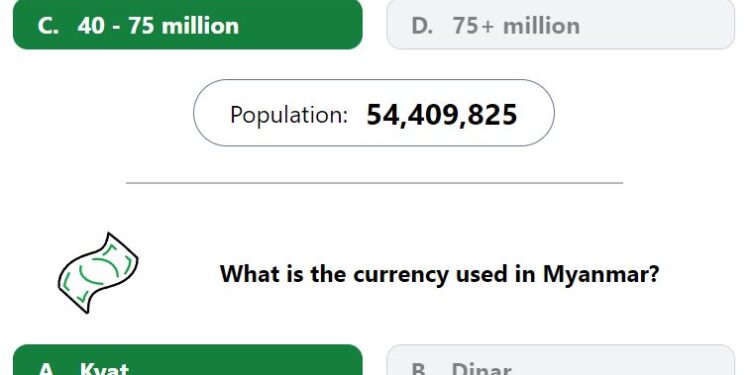The height and width of the screenshot is (375, 750).
Task: Click the word 'Myanmar' in question
Action: (601, 275)
